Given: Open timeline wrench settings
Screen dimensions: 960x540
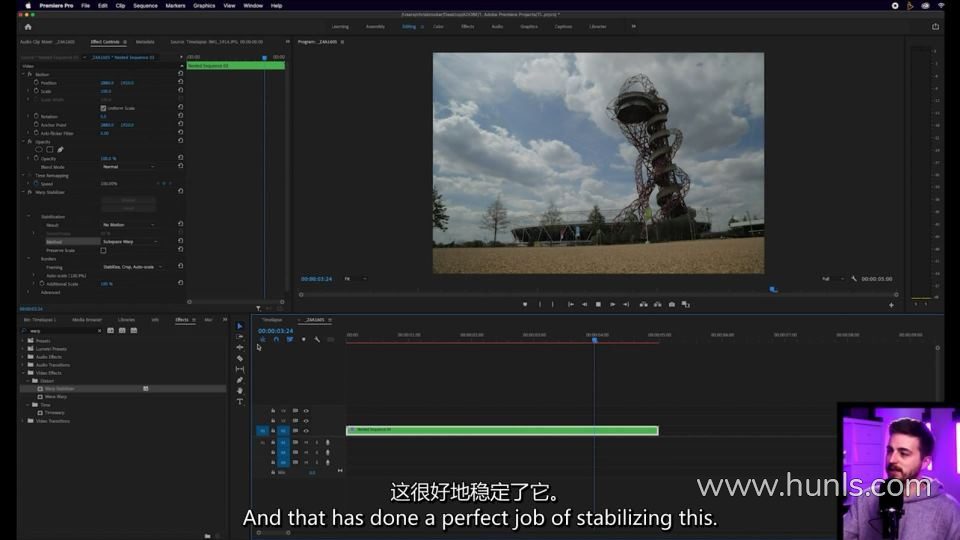Looking at the screenshot, I should (317, 339).
